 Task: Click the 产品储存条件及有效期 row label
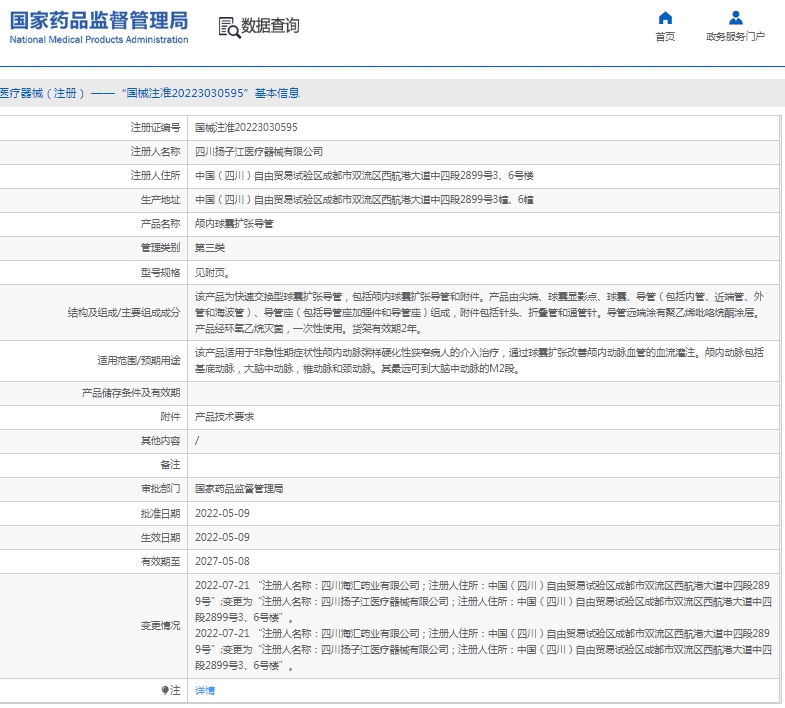(x=131, y=393)
